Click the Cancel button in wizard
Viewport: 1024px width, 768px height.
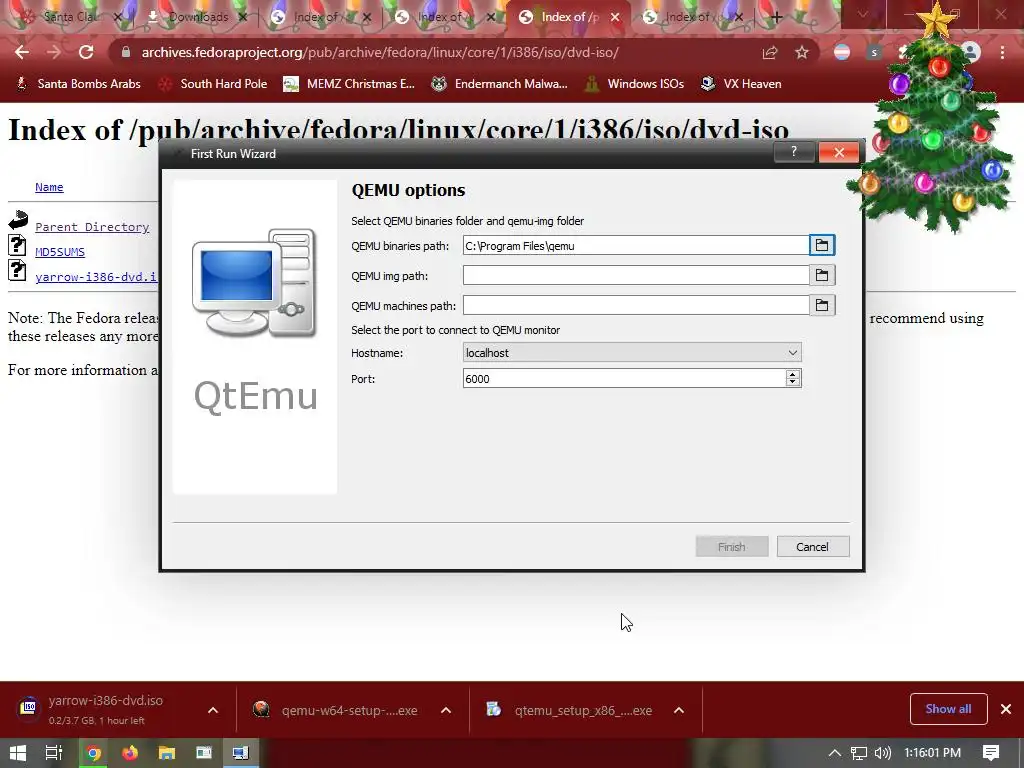coord(812,547)
